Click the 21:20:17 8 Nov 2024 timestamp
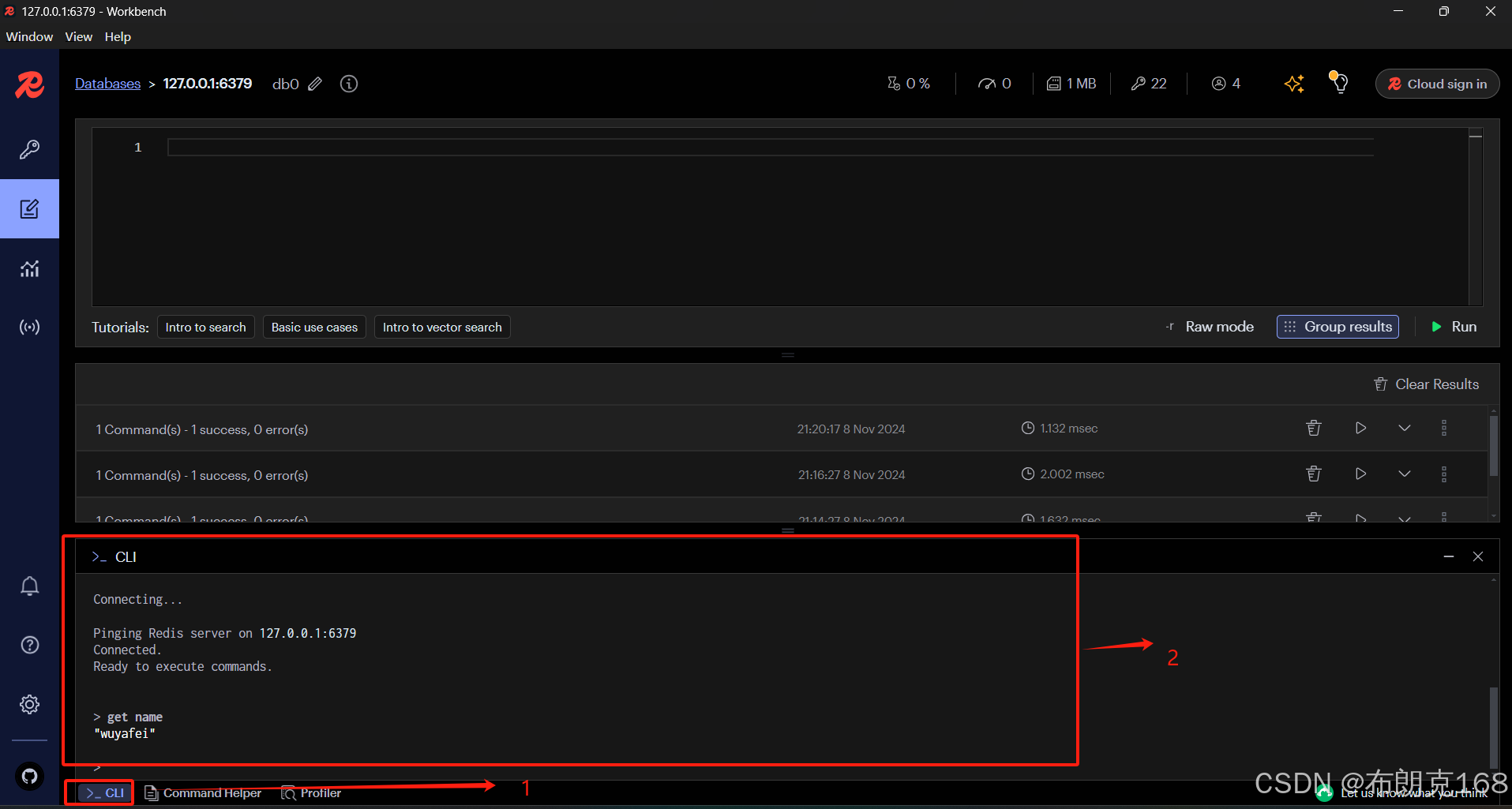The height and width of the screenshot is (809, 1512). pyautogui.click(x=851, y=429)
